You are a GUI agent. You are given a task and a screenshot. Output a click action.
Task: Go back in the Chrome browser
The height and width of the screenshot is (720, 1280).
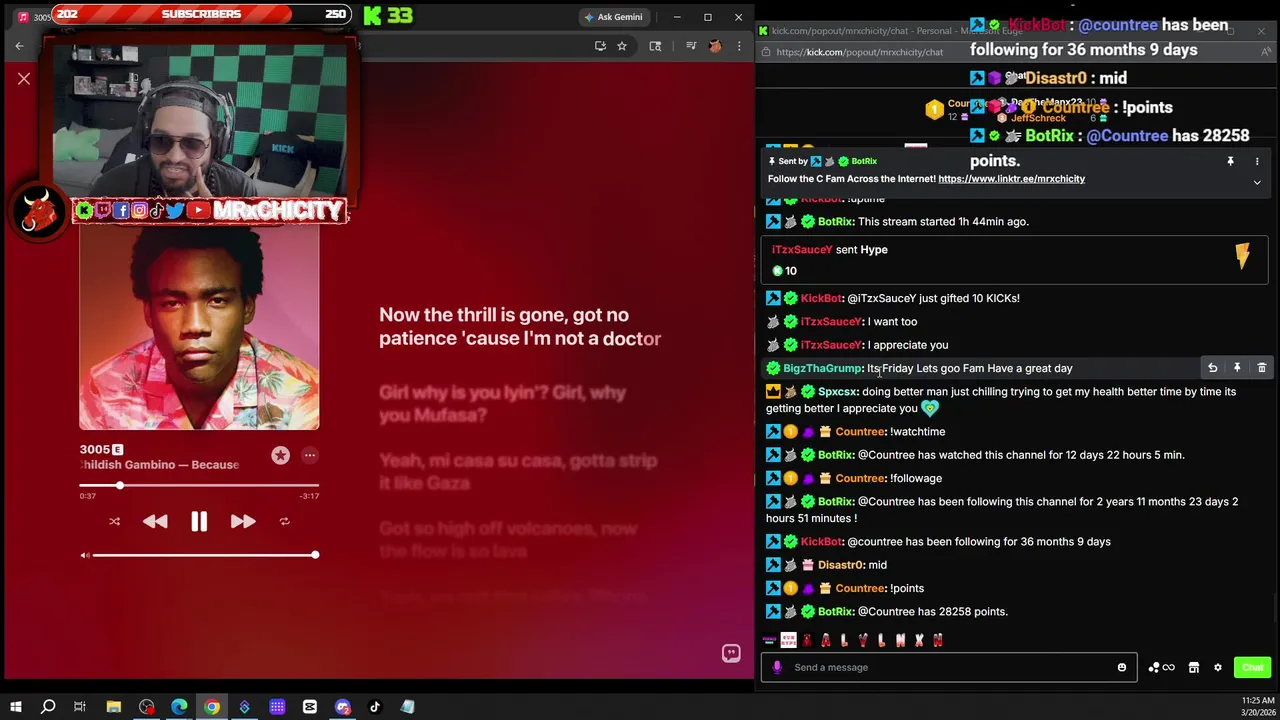[x=19, y=46]
